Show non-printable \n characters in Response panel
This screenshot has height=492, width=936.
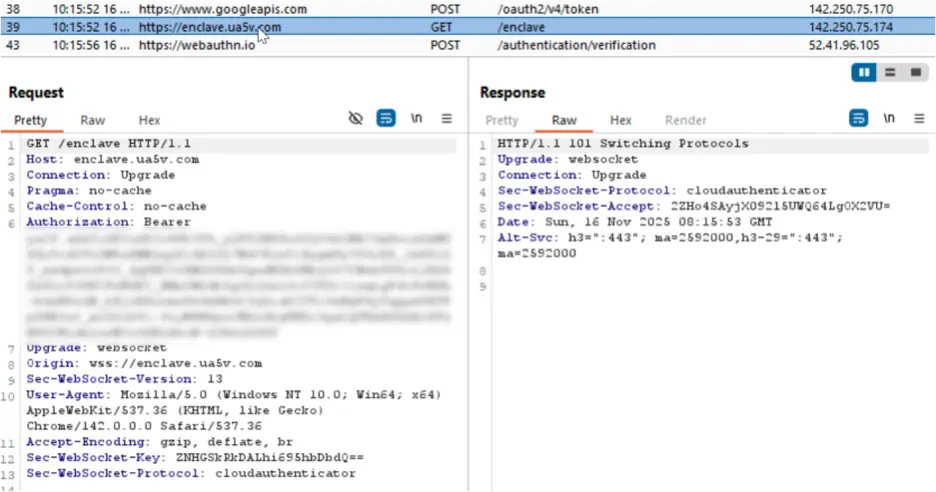pyautogui.click(x=889, y=119)
